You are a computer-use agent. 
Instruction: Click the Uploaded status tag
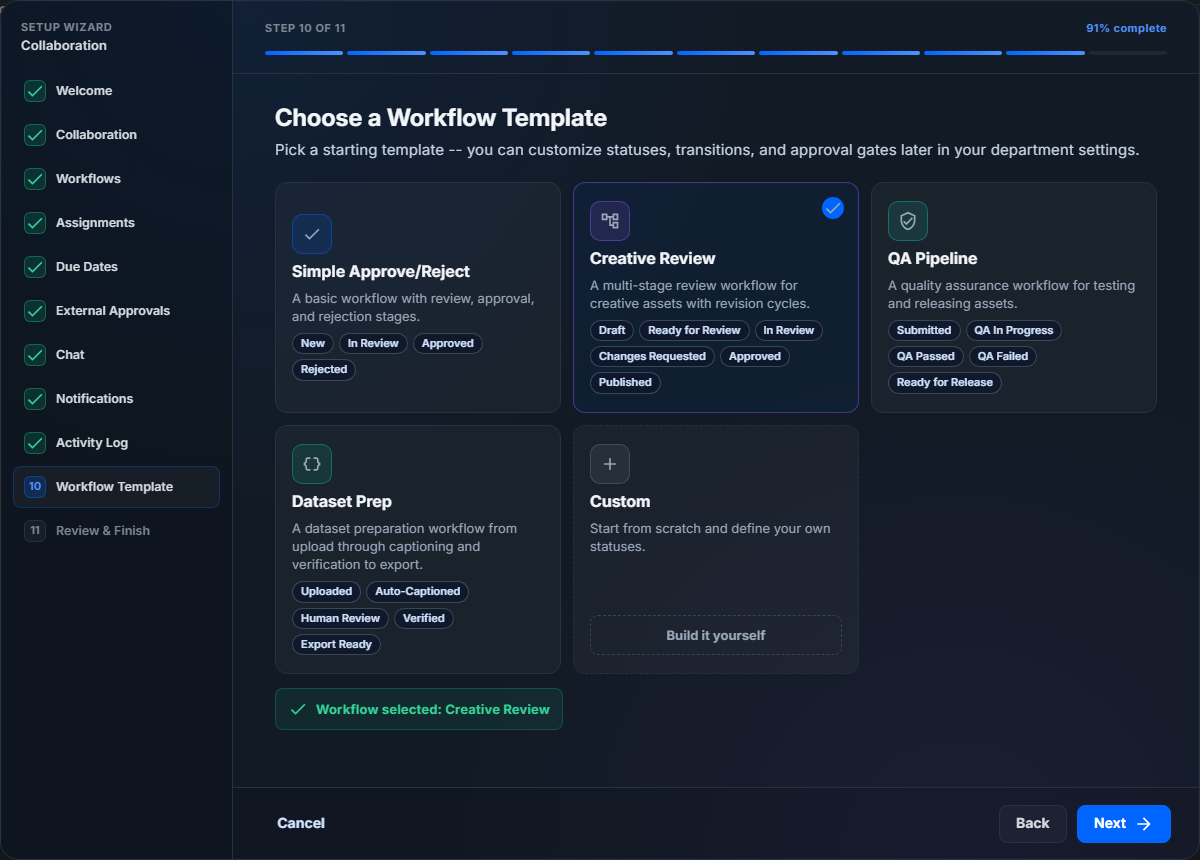[x=326, y=591]
